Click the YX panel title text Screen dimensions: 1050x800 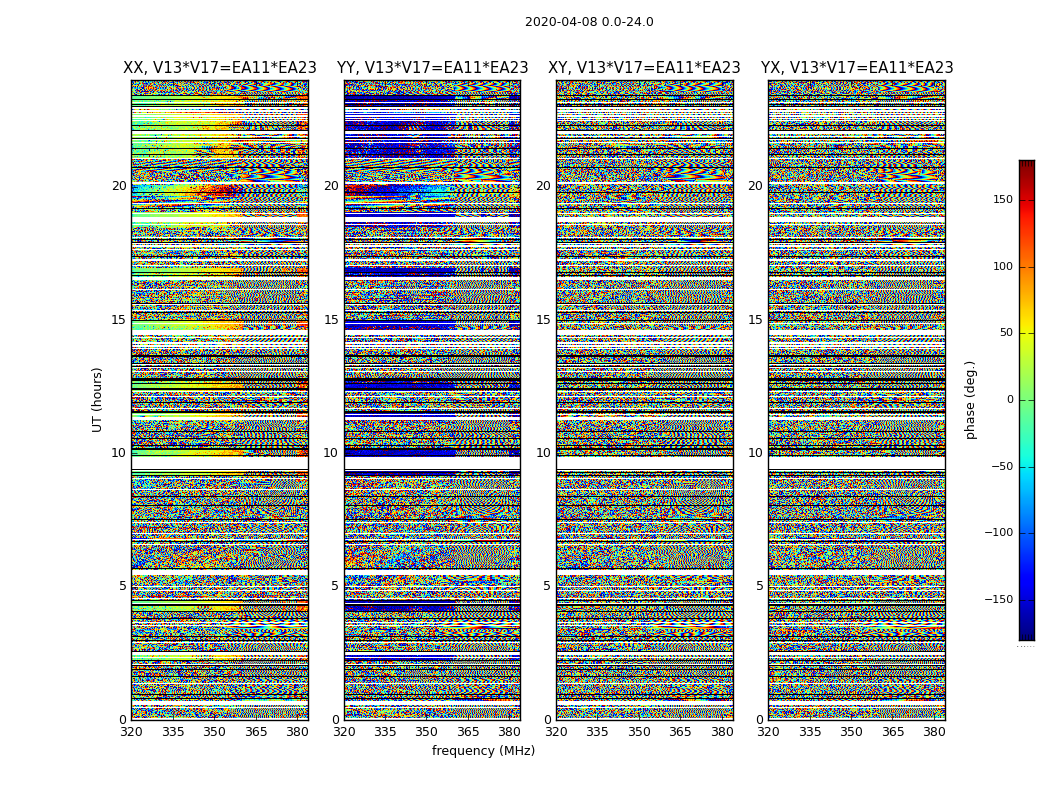coord(856,68)
